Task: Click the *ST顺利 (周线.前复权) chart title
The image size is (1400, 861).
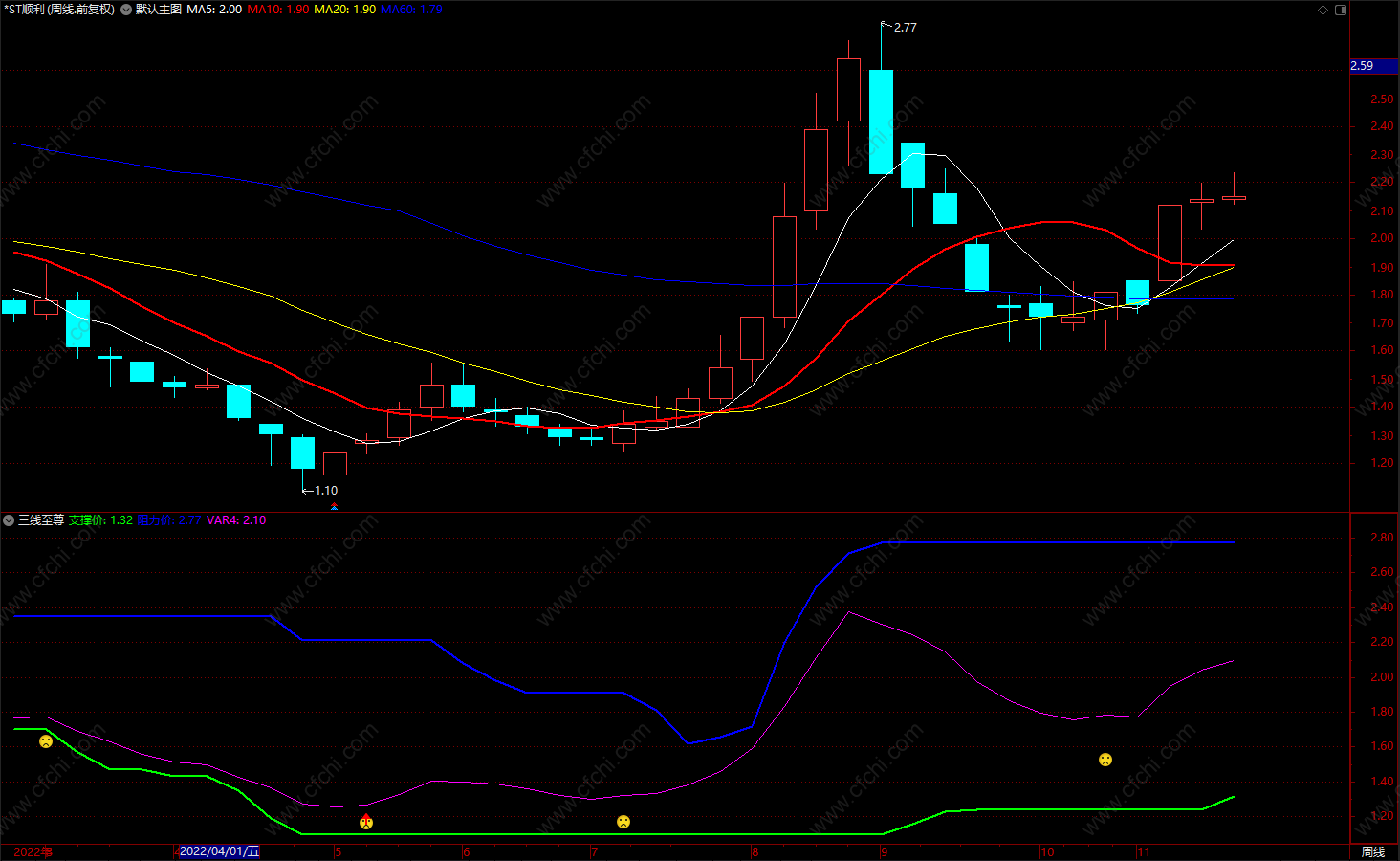Action: coord(59,10)
